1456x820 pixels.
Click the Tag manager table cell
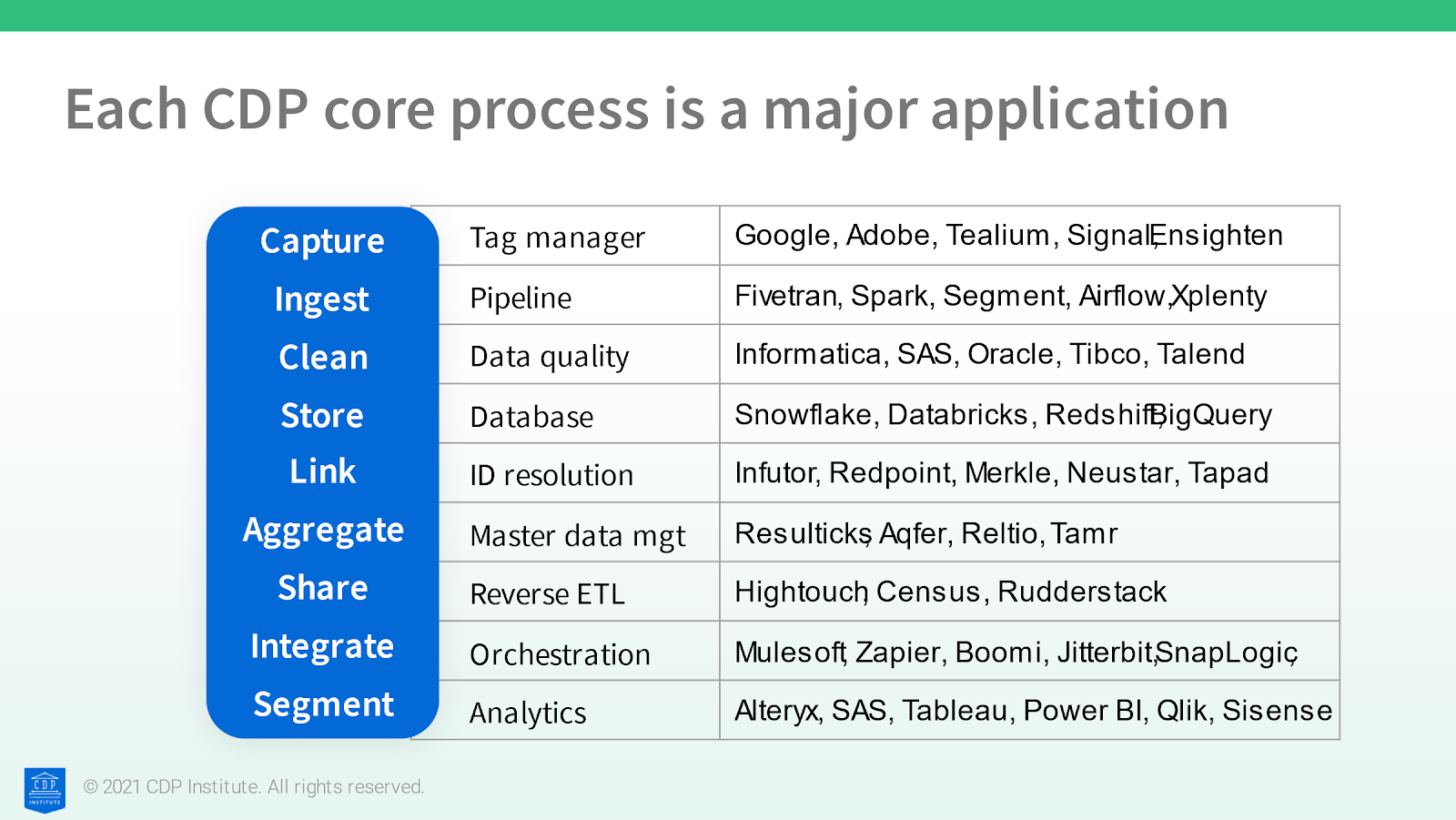[557, 238]
